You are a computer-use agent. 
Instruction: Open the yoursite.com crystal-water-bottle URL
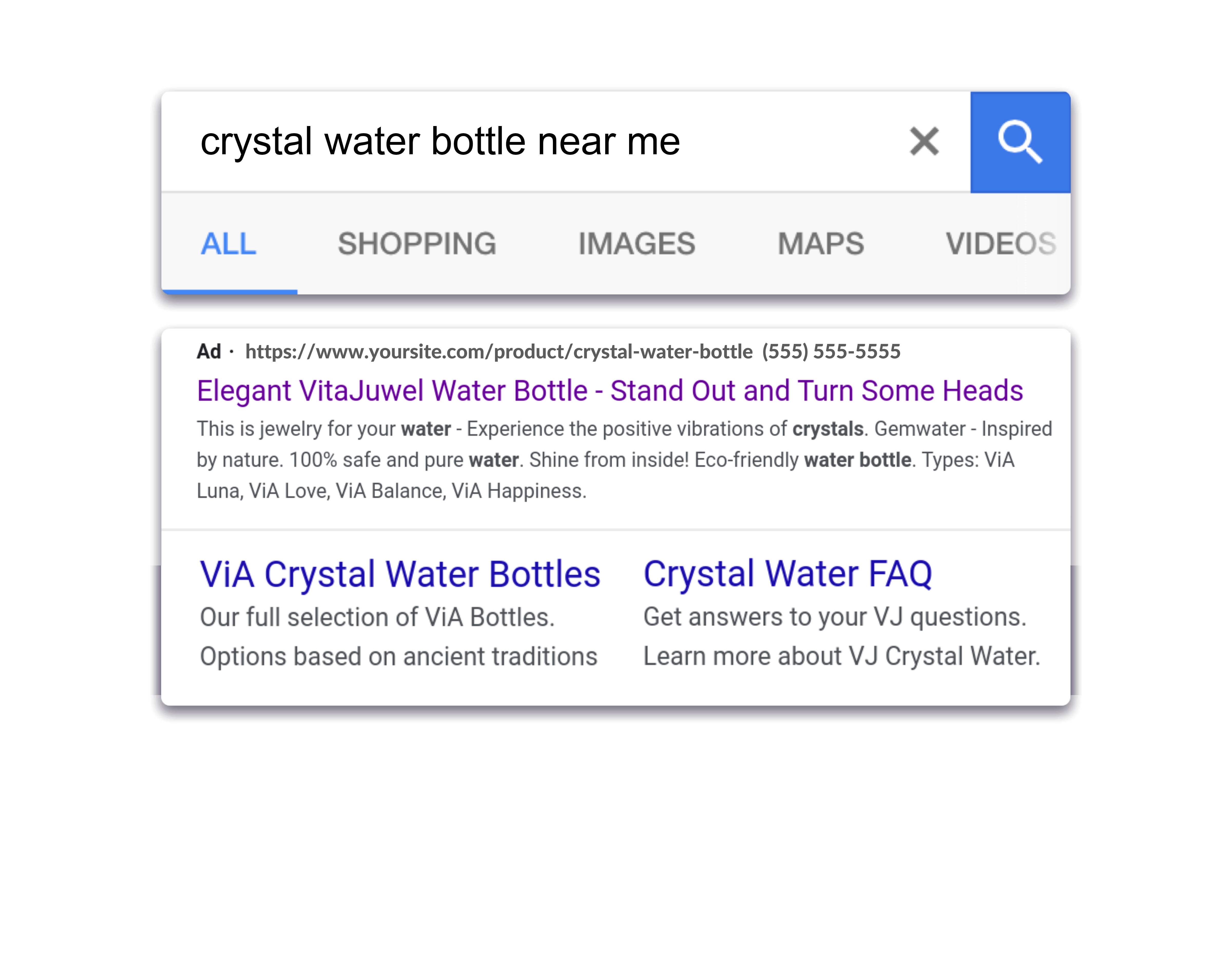pyautogui.click(x=499, y=352)
